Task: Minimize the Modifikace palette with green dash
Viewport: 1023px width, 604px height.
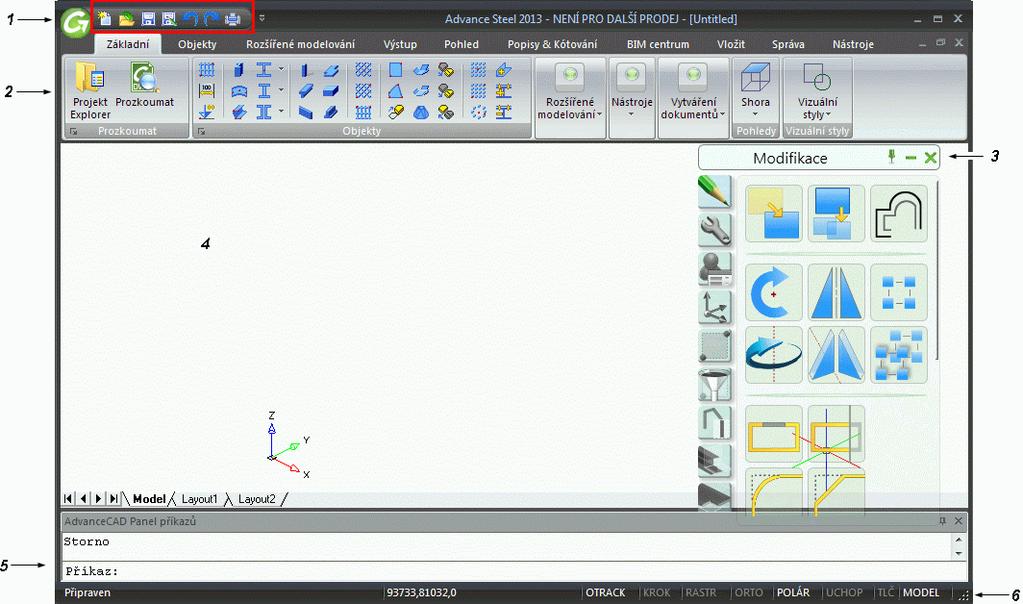Action: click(911, 157)
